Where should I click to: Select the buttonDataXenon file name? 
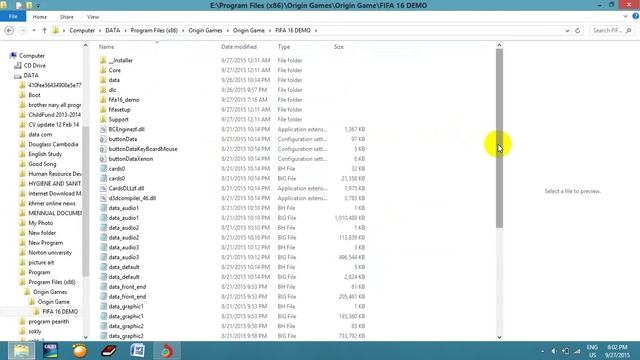(x=131, y=159)
